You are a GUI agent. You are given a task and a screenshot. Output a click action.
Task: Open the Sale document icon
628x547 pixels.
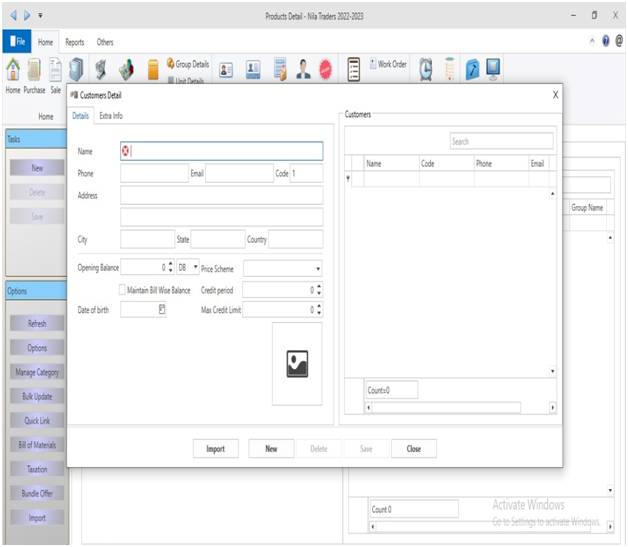coord(55,69)
